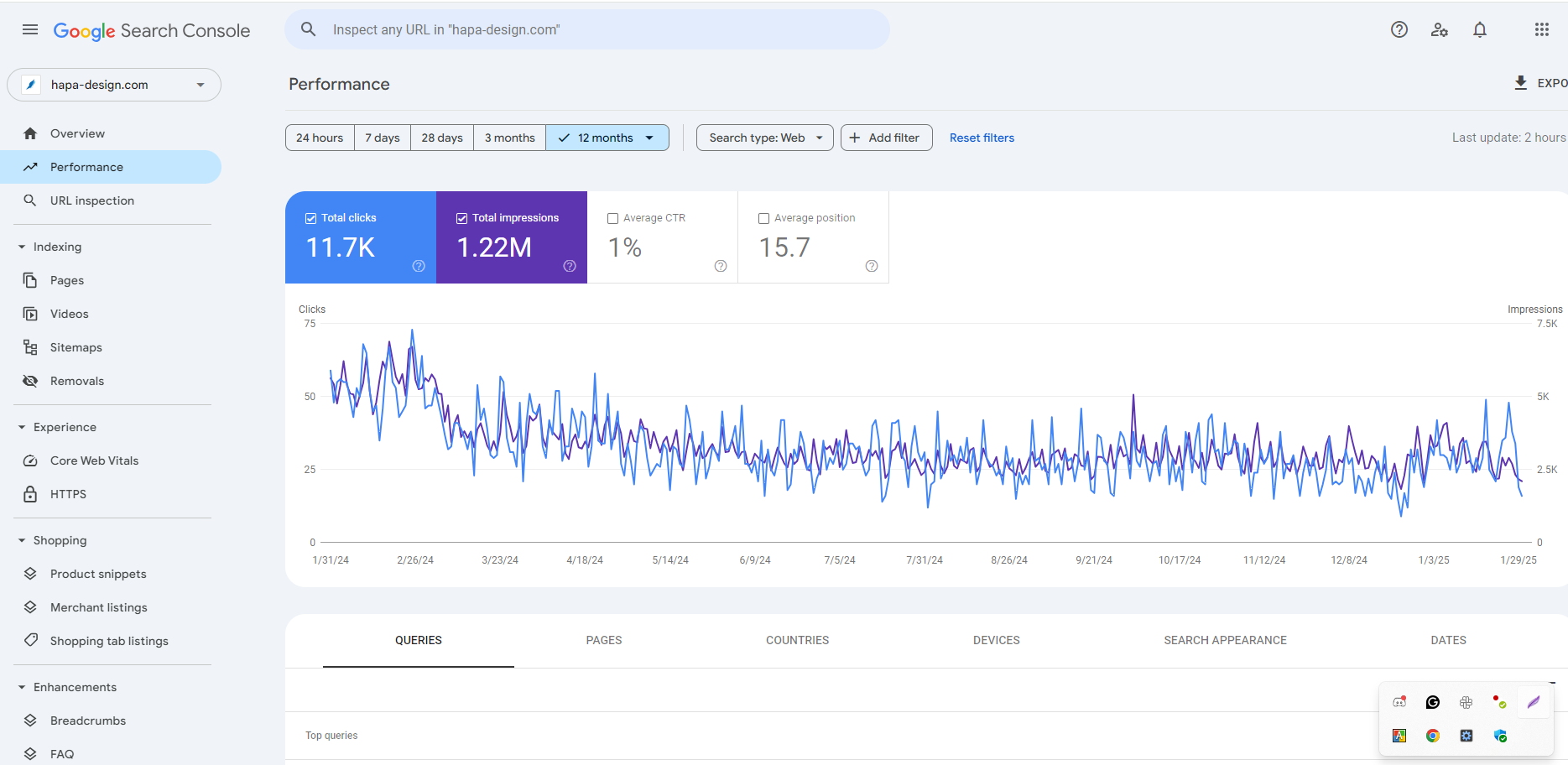Click the Slack tray icon

[x=1466, y=702]
